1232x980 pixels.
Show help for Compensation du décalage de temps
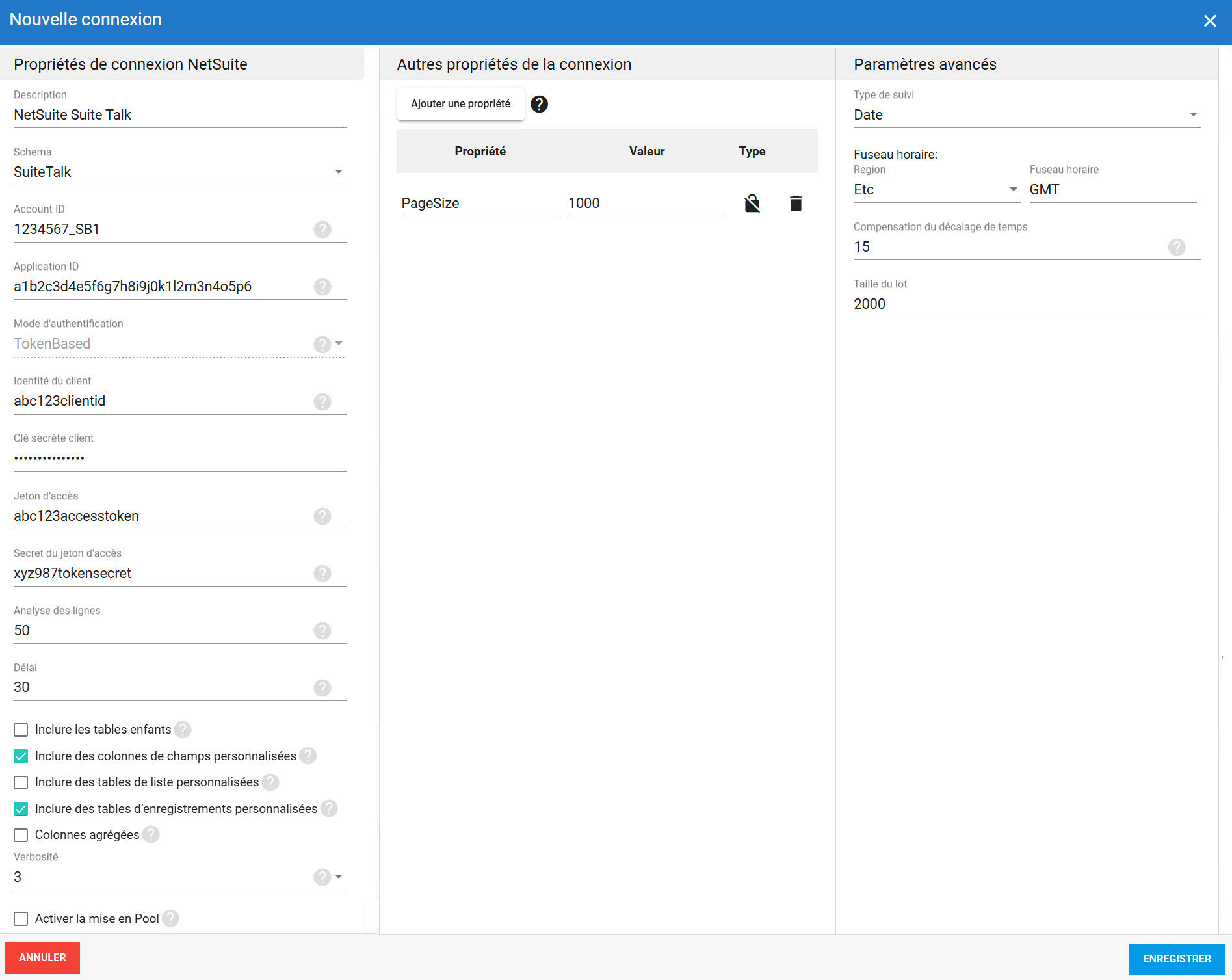click(1177, 247)
